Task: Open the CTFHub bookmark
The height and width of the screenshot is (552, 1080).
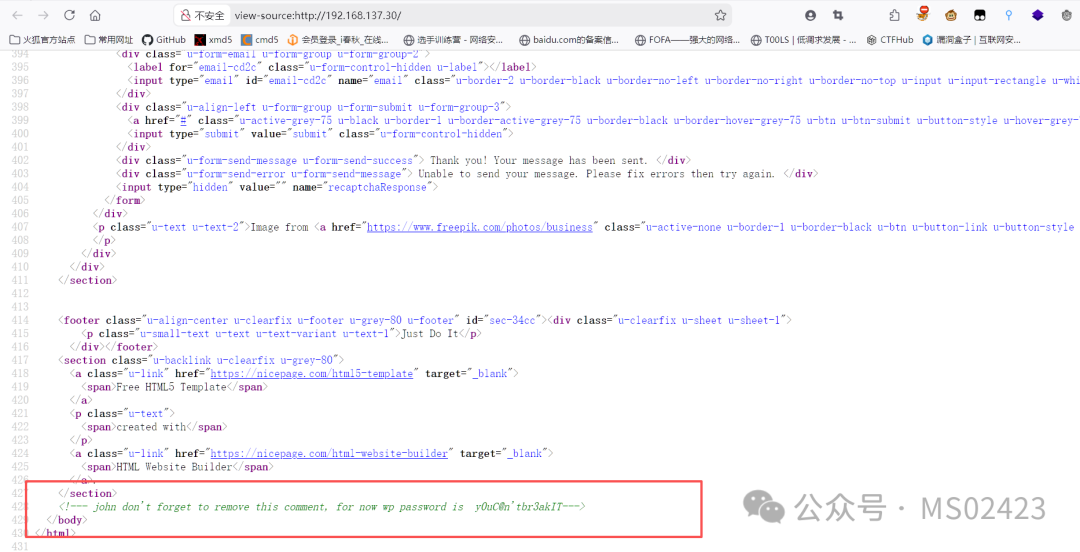Action: [890, 40]
